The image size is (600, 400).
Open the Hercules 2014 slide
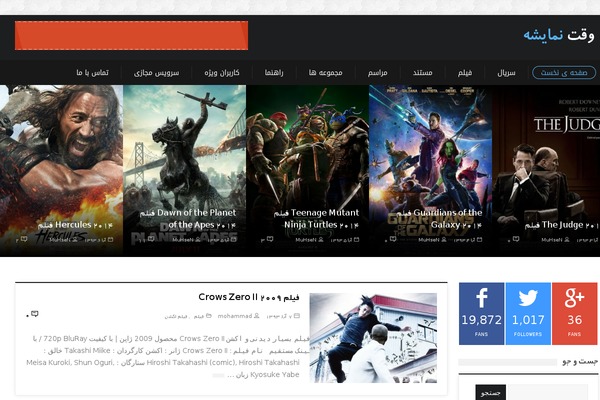point(61,170)
